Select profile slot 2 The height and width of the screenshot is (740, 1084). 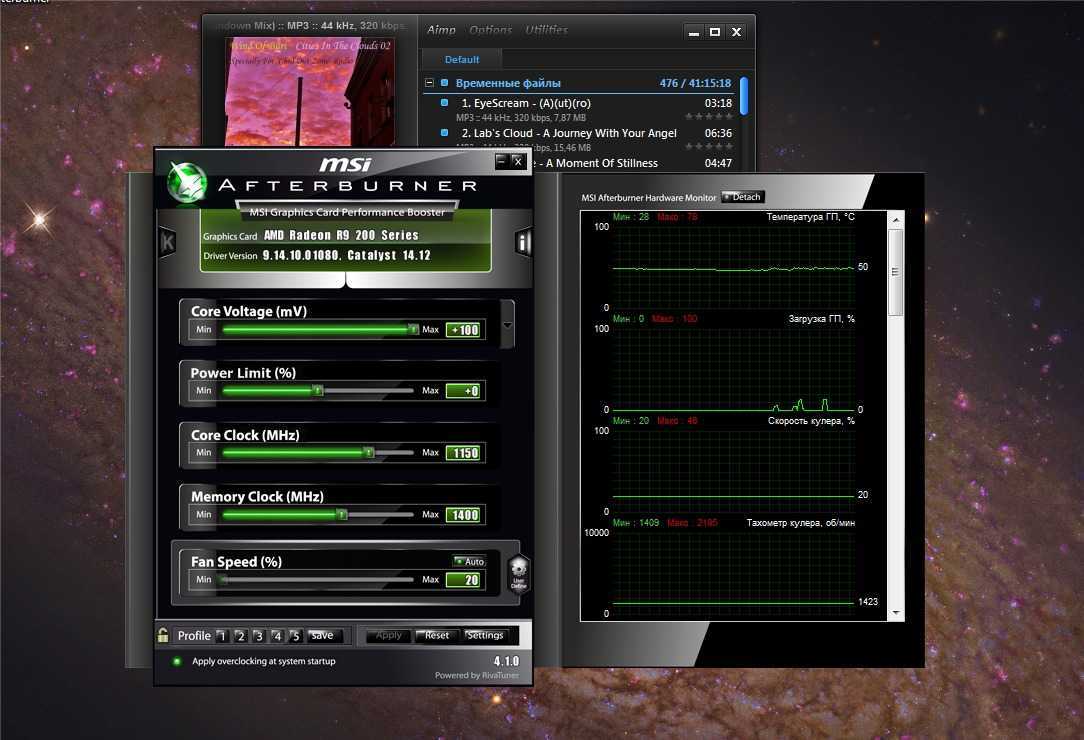point(240,636)
